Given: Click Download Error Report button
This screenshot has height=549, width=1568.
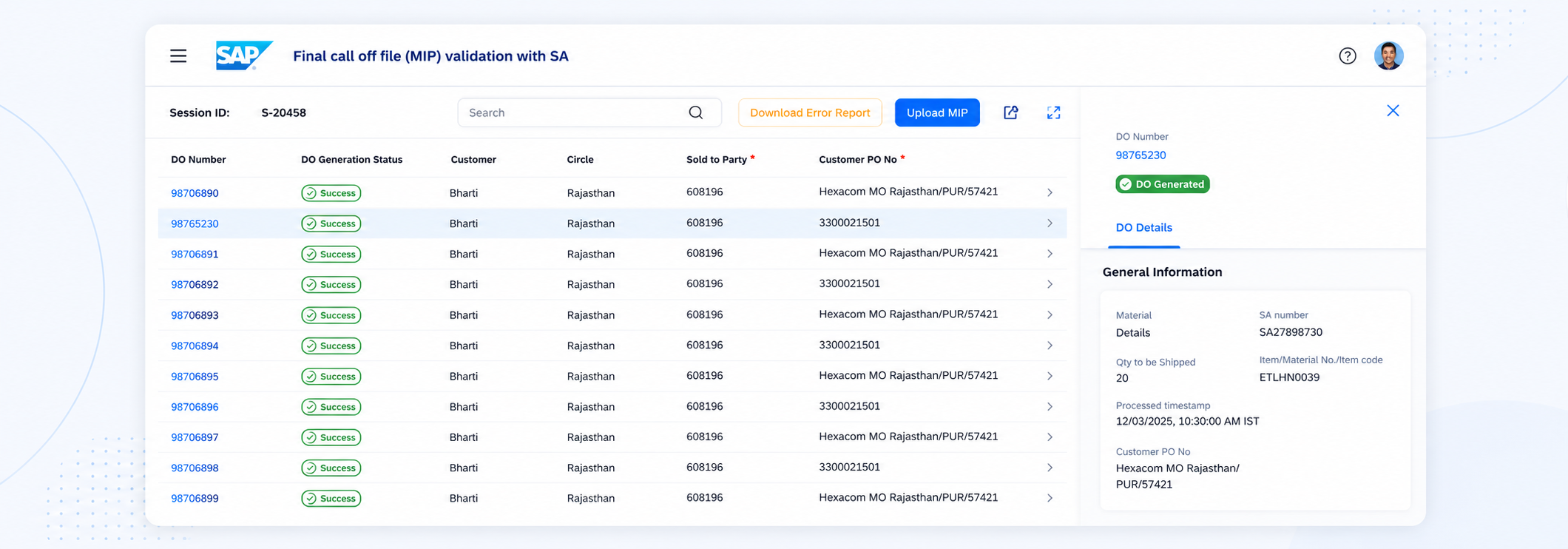Looking at the screenshot, I should tap(810, 112).
